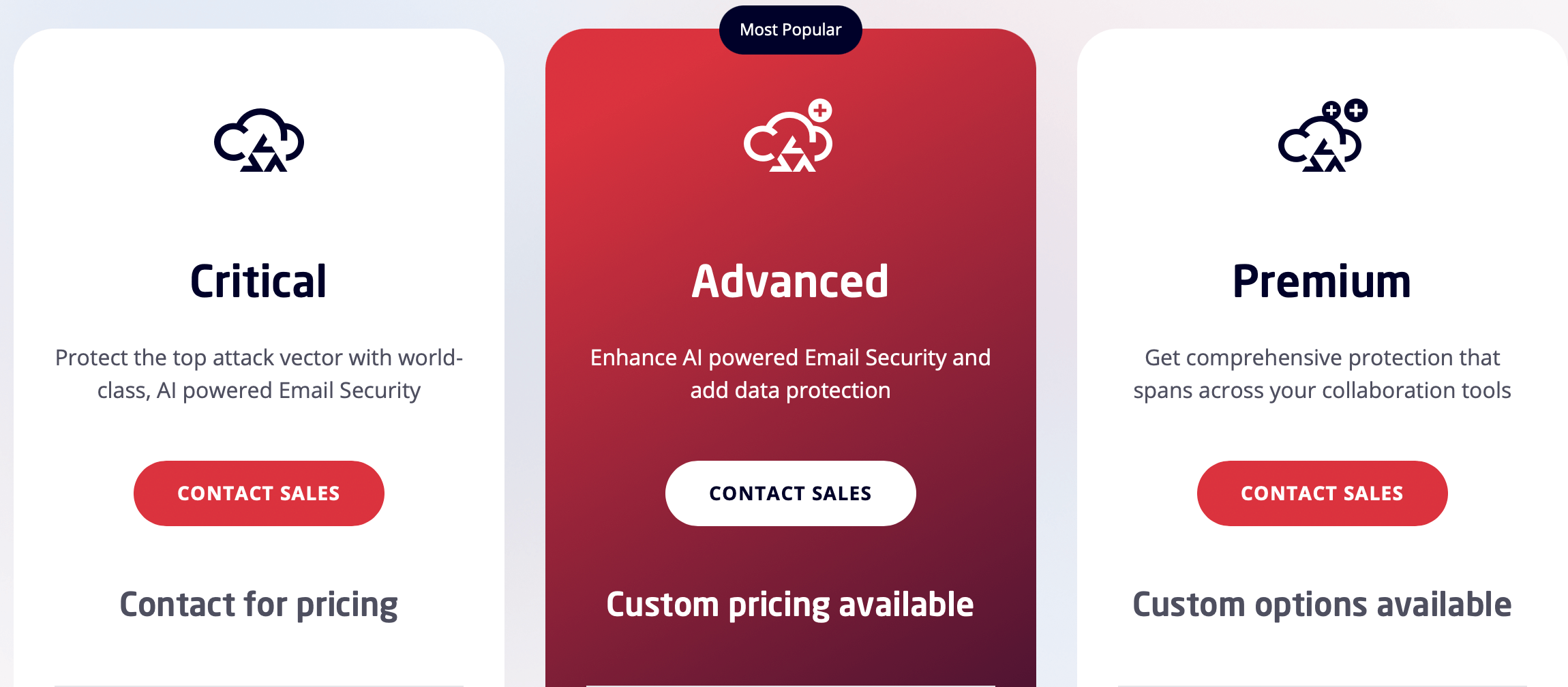Click Contact Sales under the Advanced plan
The width and height of the screenshot is (1568, 687).
(790, 493)
